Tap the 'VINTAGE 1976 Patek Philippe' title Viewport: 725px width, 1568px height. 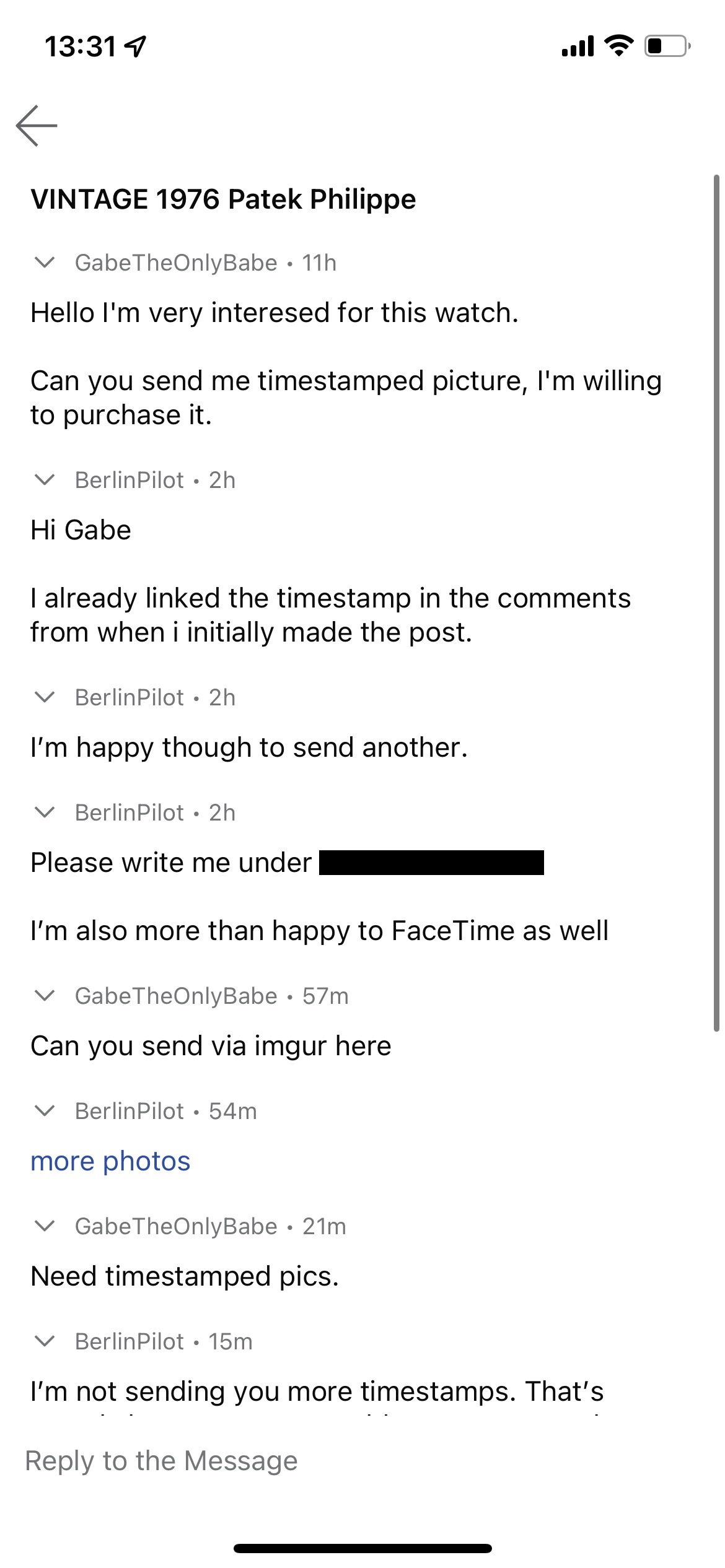tap(223, 199)
